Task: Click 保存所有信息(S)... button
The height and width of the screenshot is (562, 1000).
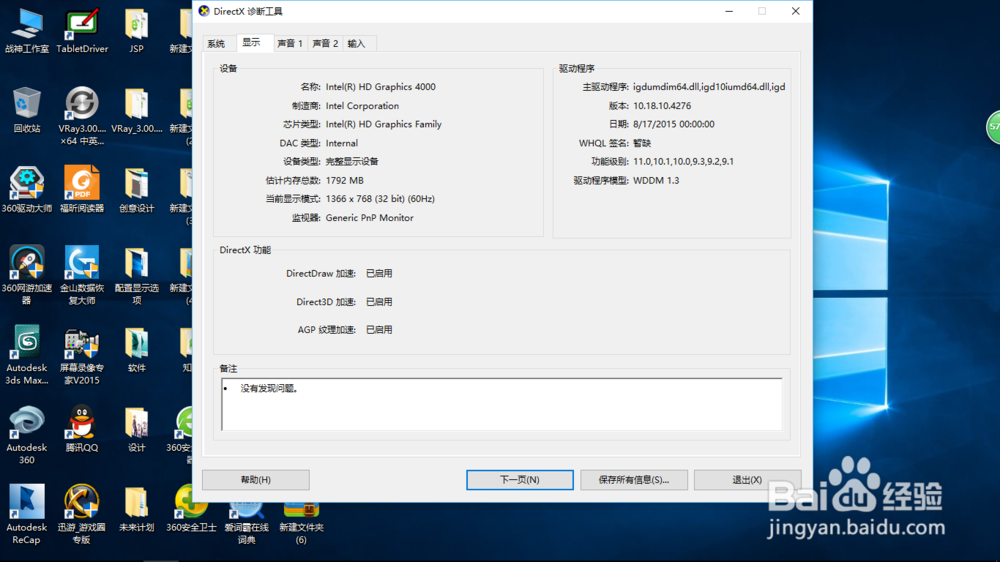Action: pyautogui.click(x=634, y=480)
